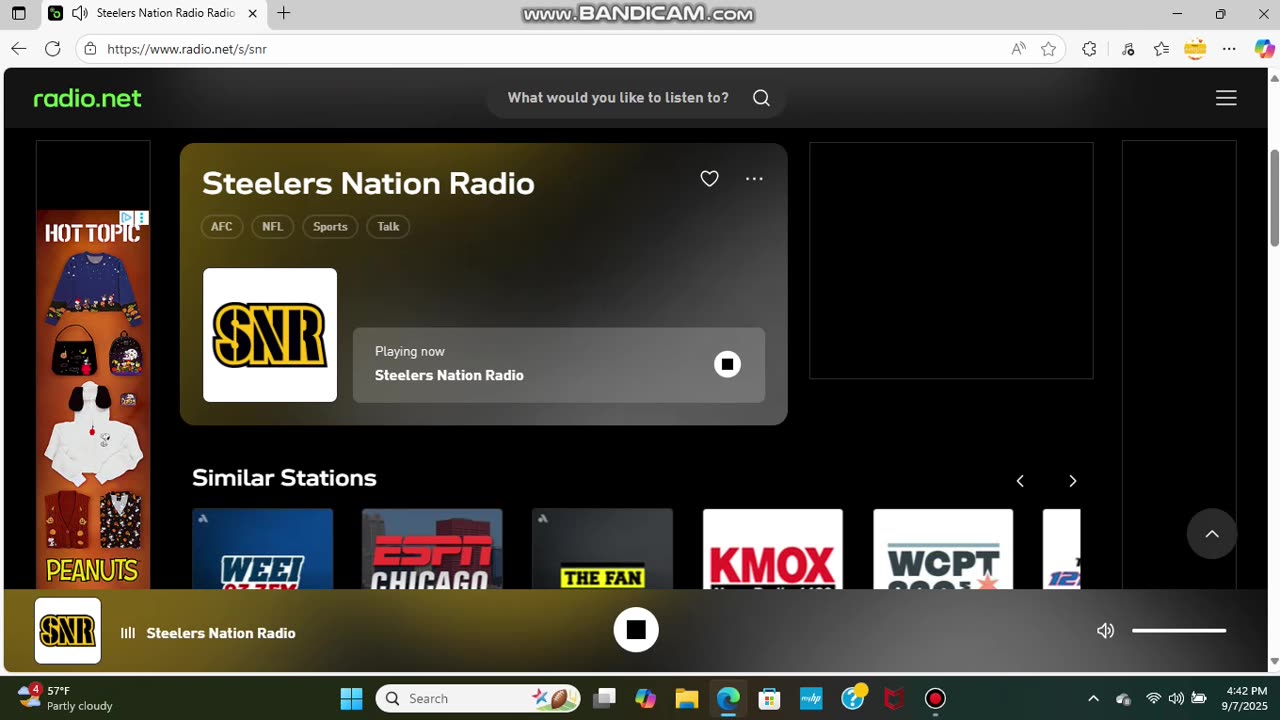Open tab actions menu icon
Image resolution: width=1280 pixels, height=720 pixels.
(18, 13)
